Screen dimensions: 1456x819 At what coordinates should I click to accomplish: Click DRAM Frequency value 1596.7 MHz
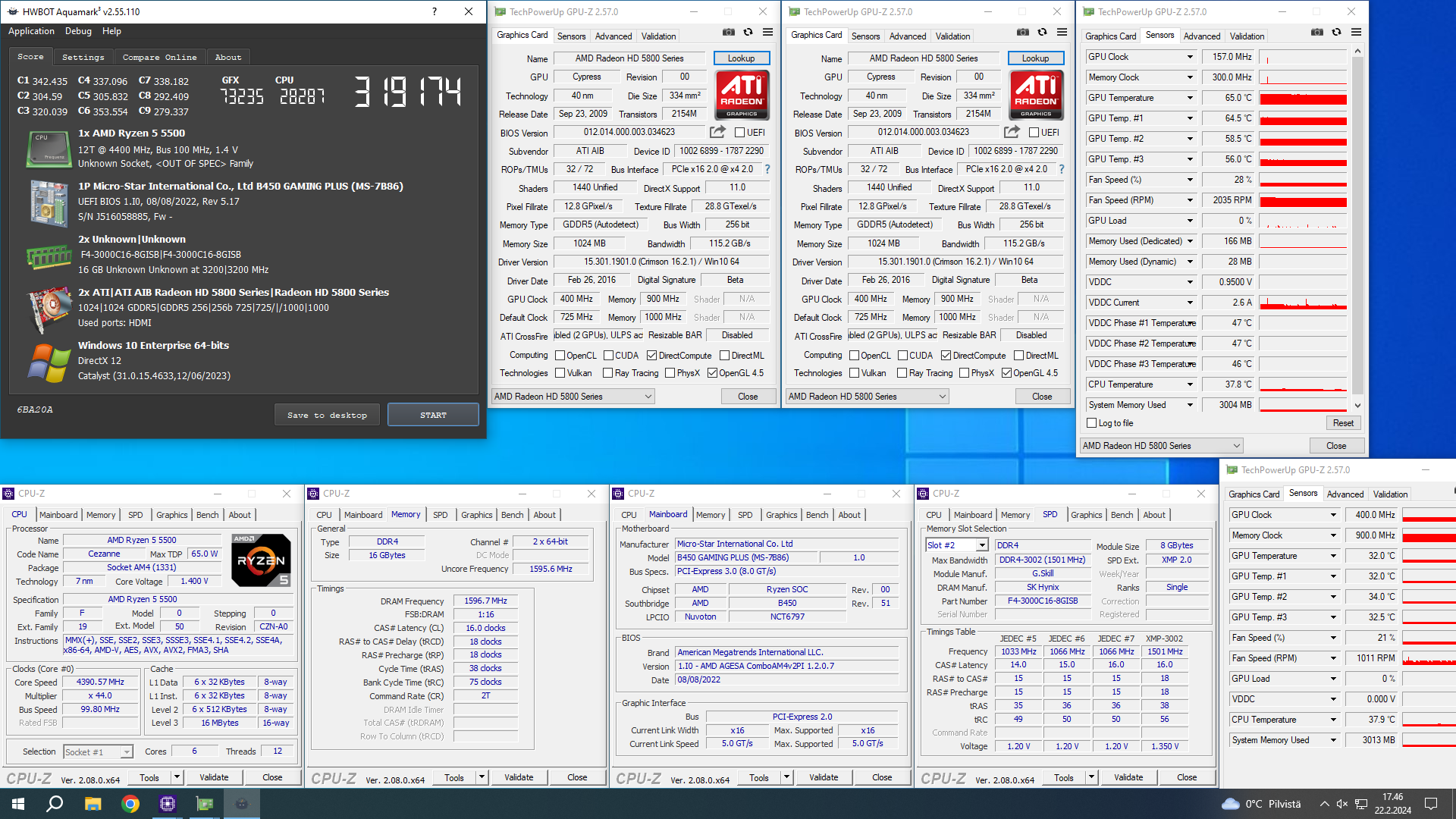click(x=485, y=601)
